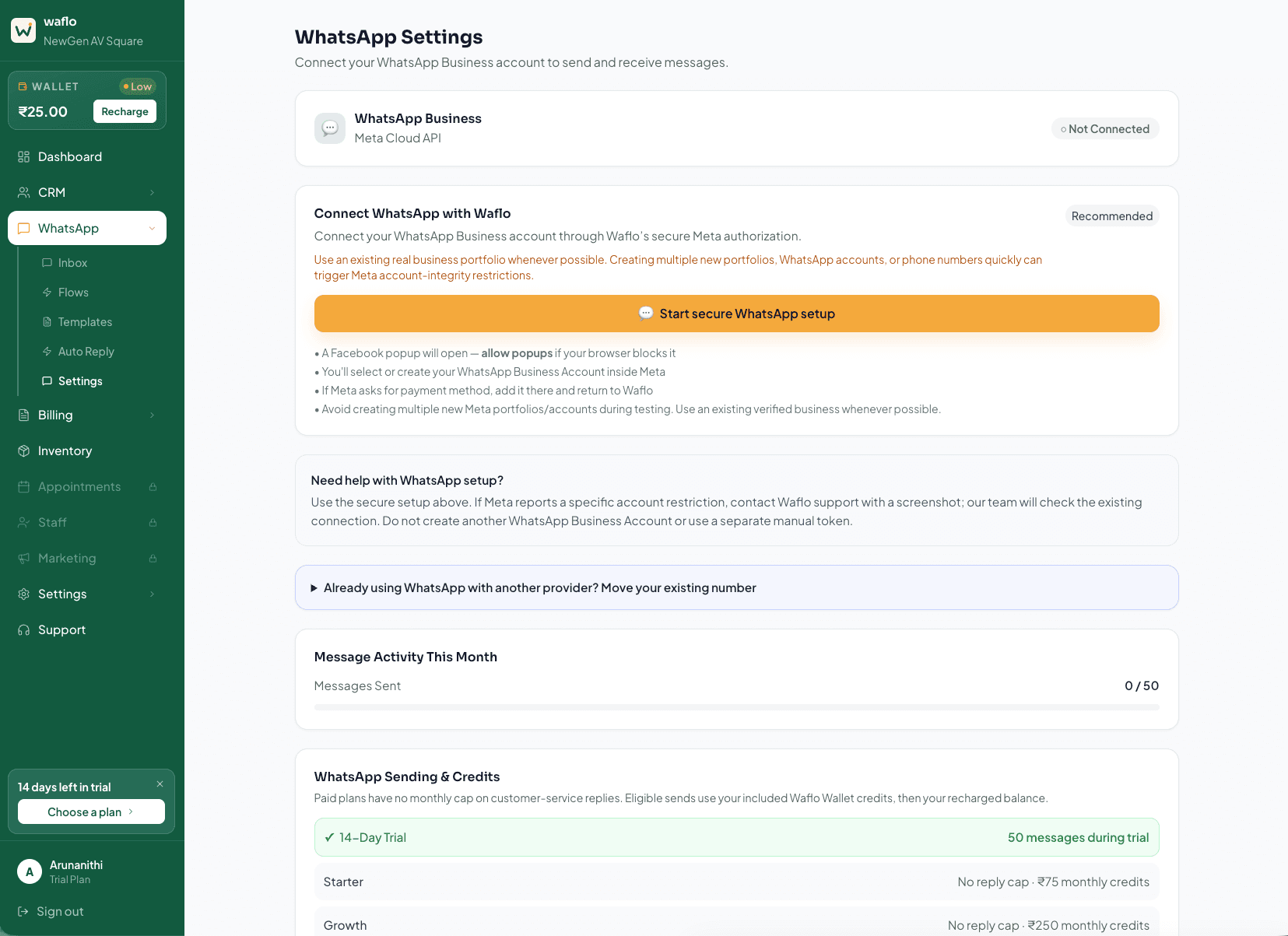
Task: Click the lock icon beside Marketing
Action: tap(153, 559)
